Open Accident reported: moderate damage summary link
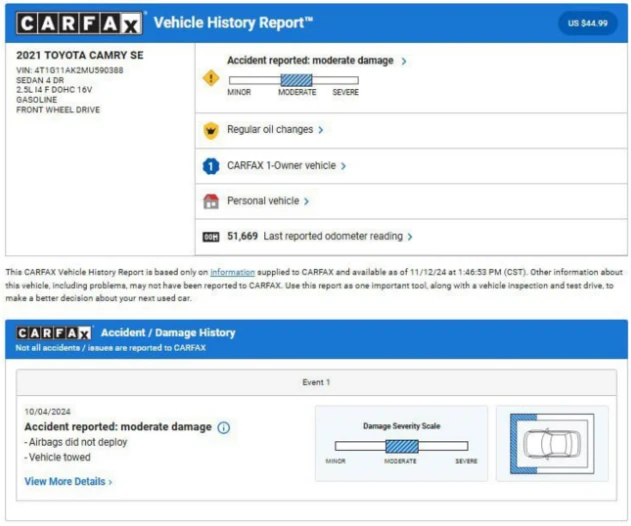Viewport: 631px width, 526px height. pos(310,61)
